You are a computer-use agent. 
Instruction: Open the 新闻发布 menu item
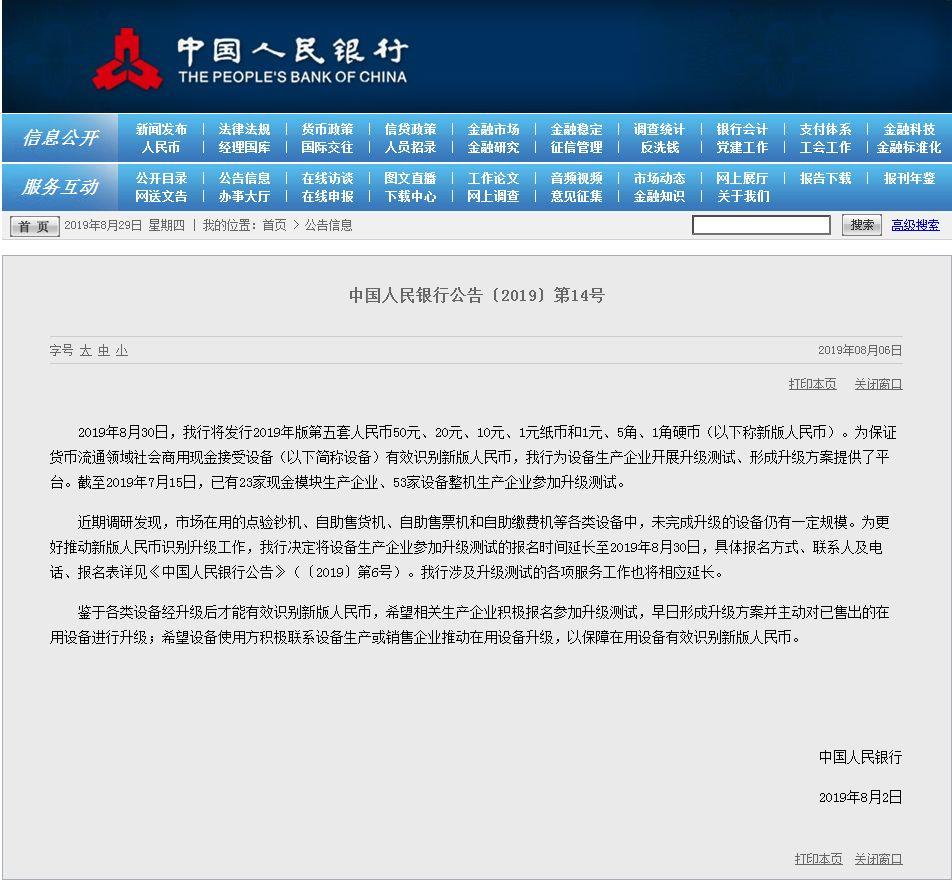(162, 129)
